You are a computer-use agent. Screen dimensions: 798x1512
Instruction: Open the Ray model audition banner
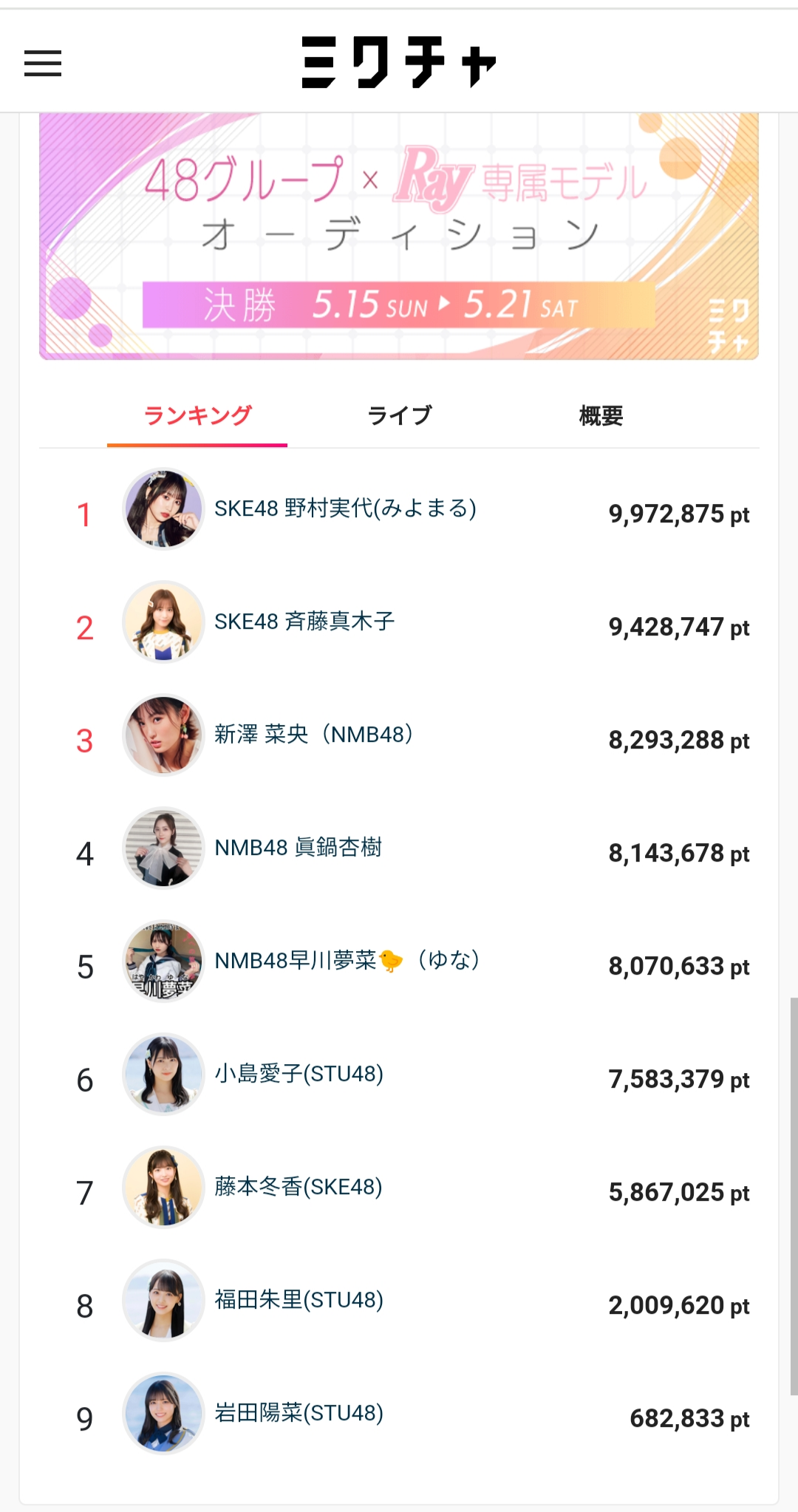pos(399,236)
